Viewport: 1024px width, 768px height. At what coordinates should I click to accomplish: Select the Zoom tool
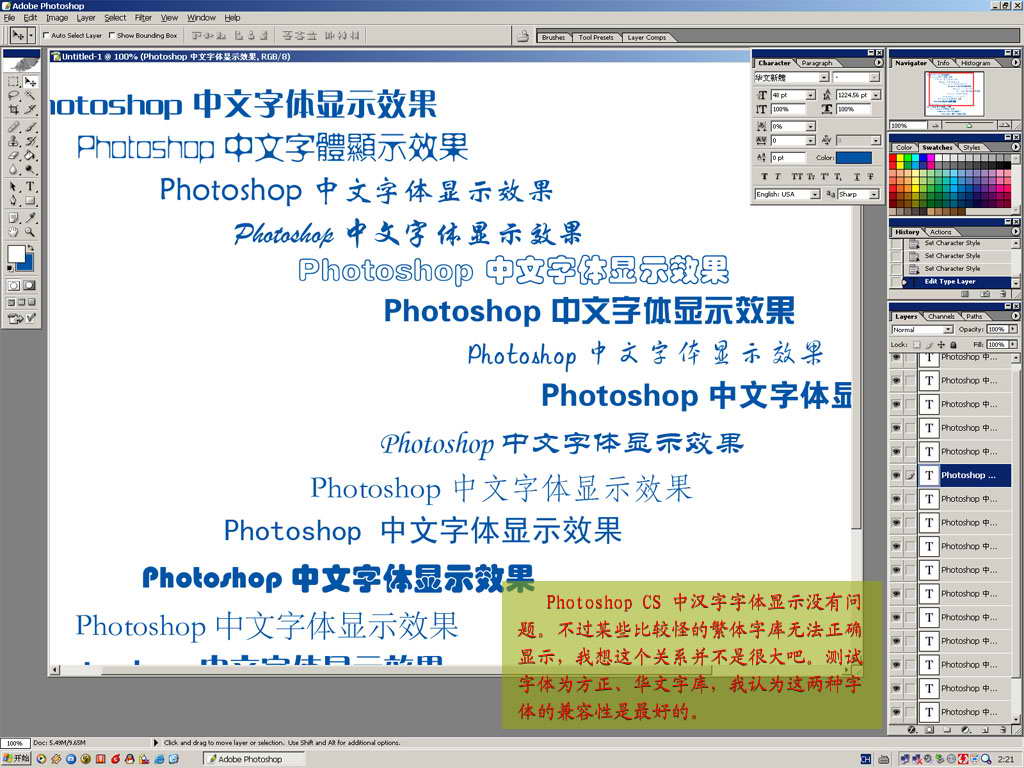tap(30, 232)
